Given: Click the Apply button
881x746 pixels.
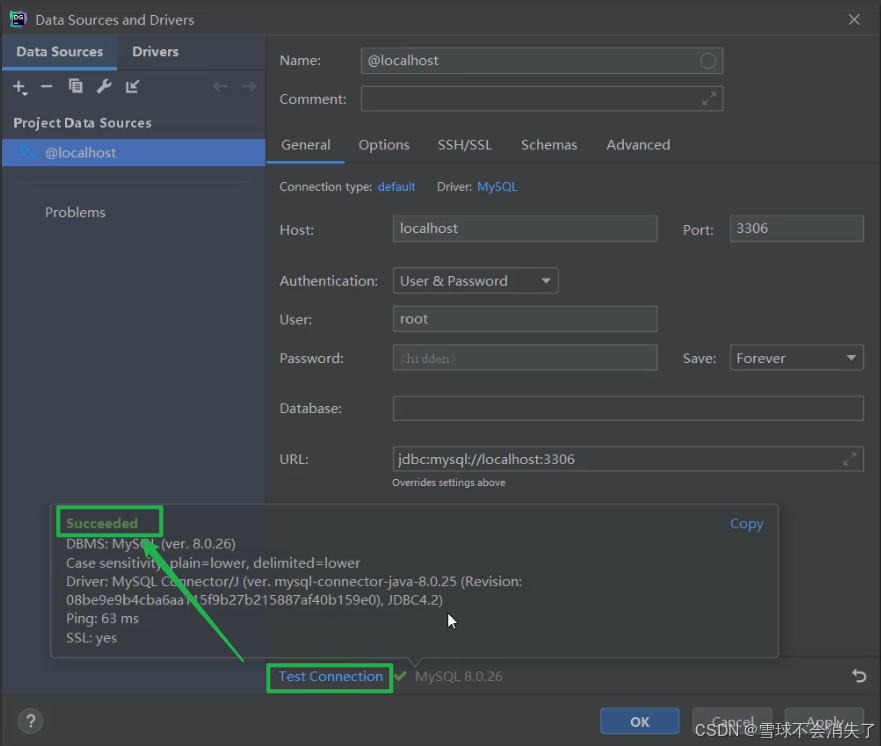Looking at the screenshot, I should click(824, 721).
